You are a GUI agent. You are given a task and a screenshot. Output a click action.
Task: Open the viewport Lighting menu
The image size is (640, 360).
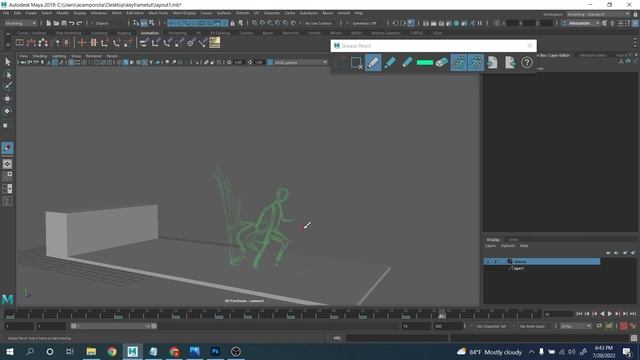tap(59, 56)
